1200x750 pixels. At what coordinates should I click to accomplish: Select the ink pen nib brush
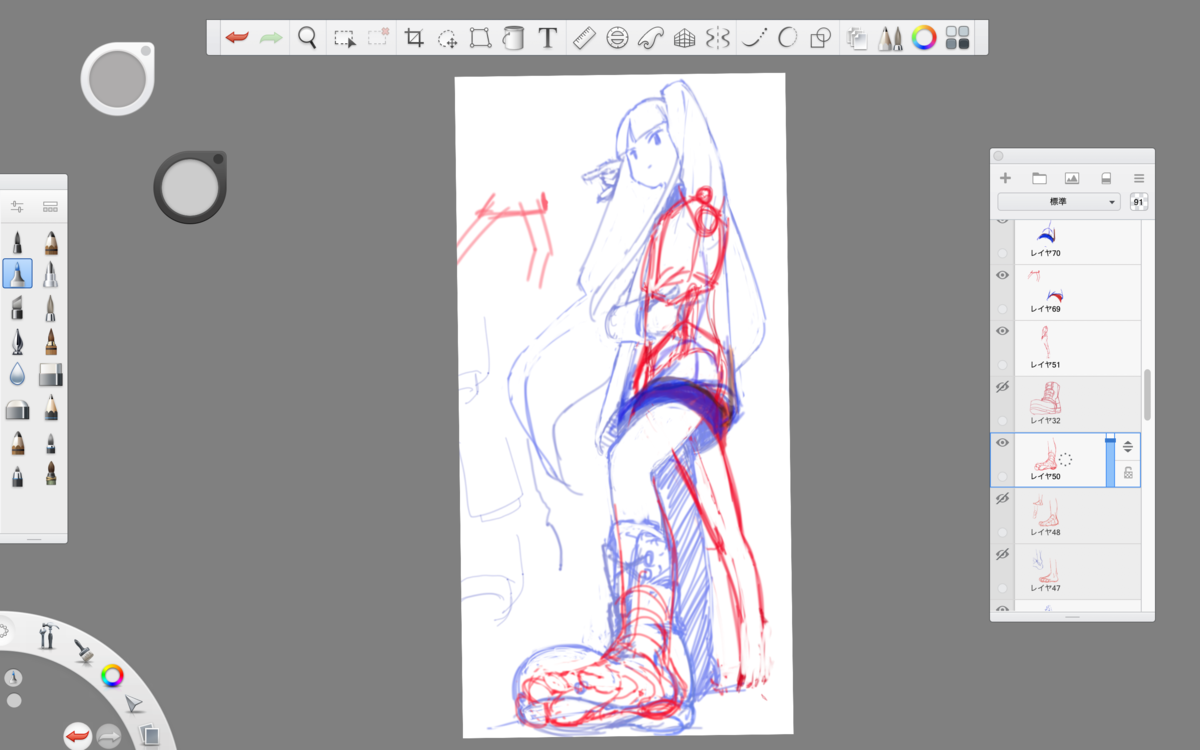17,342
